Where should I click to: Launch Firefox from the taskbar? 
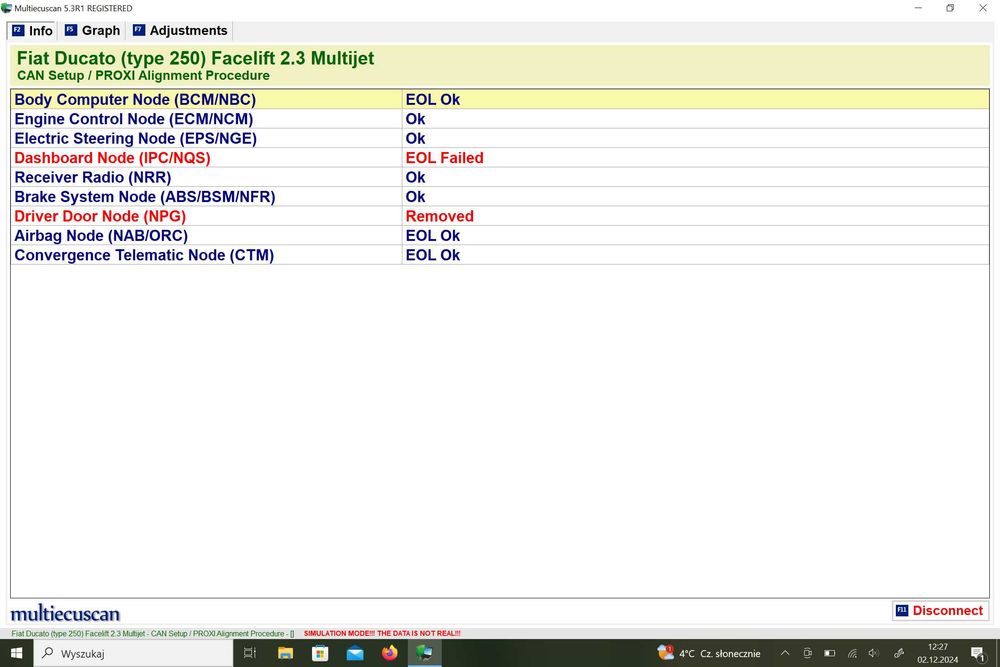[390, 653]
